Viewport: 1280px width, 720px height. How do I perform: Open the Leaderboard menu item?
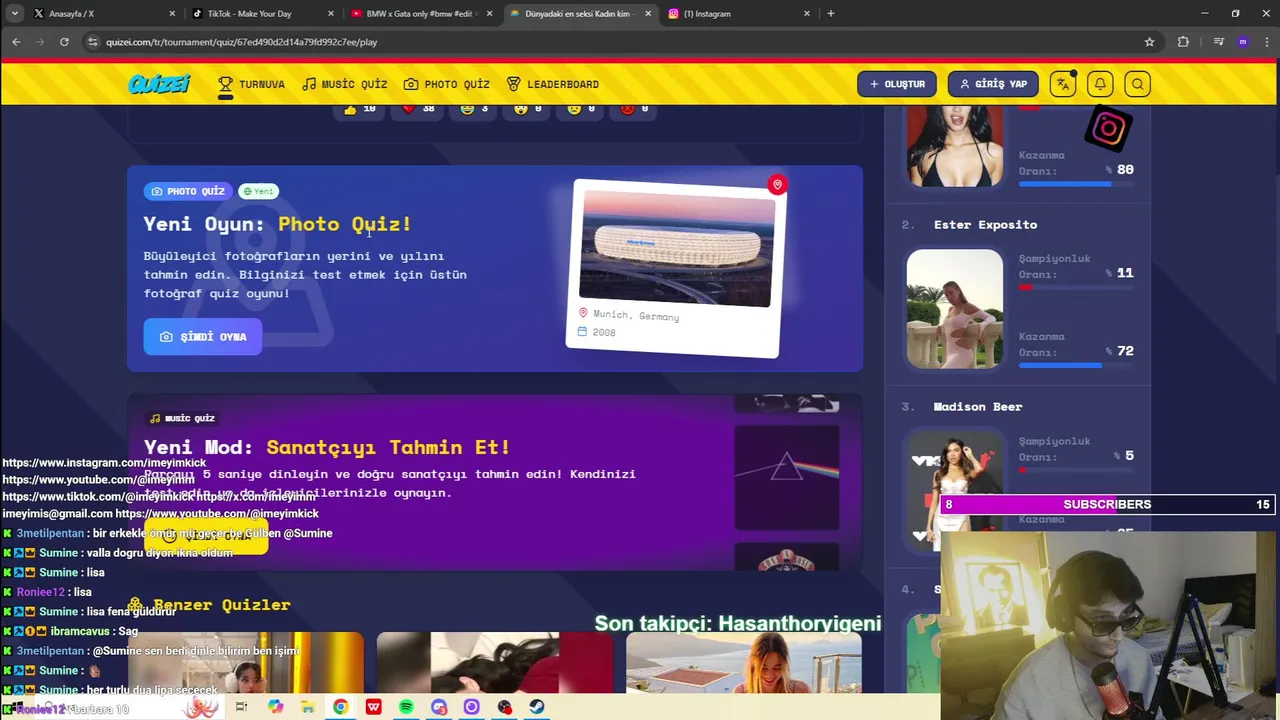tap(553, 84)
